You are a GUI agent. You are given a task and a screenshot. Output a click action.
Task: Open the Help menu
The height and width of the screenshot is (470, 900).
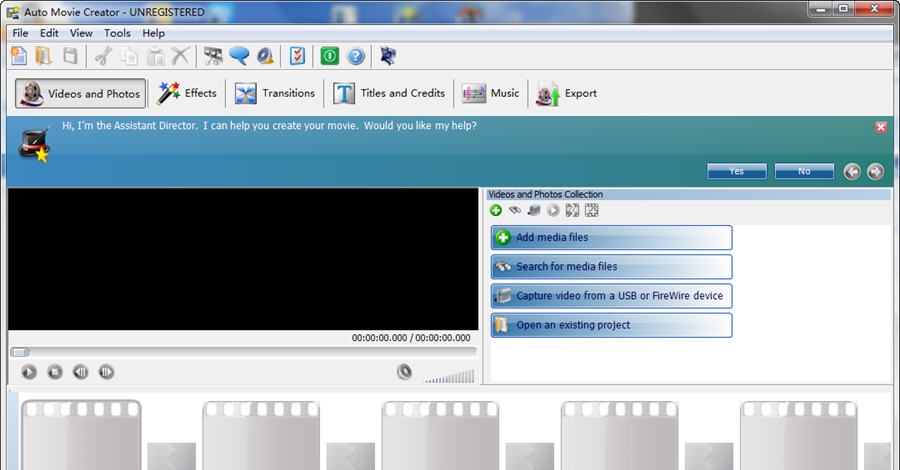pyautogui.click(x=153, y=33)
